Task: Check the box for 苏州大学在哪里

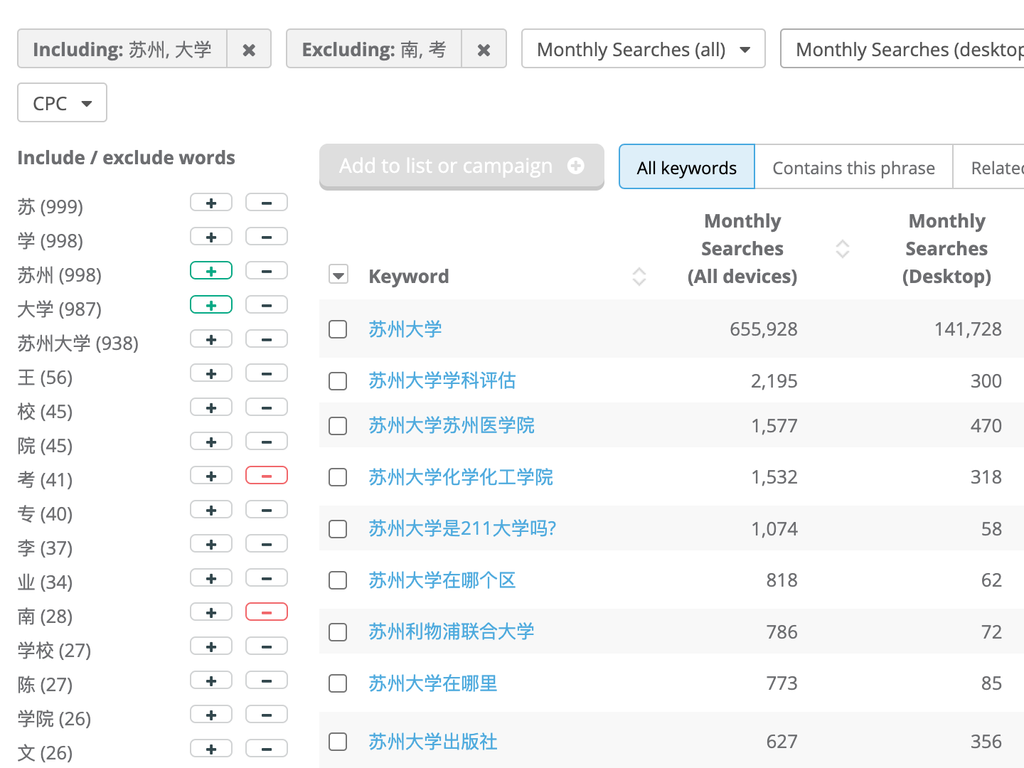Action: point(338,683)
